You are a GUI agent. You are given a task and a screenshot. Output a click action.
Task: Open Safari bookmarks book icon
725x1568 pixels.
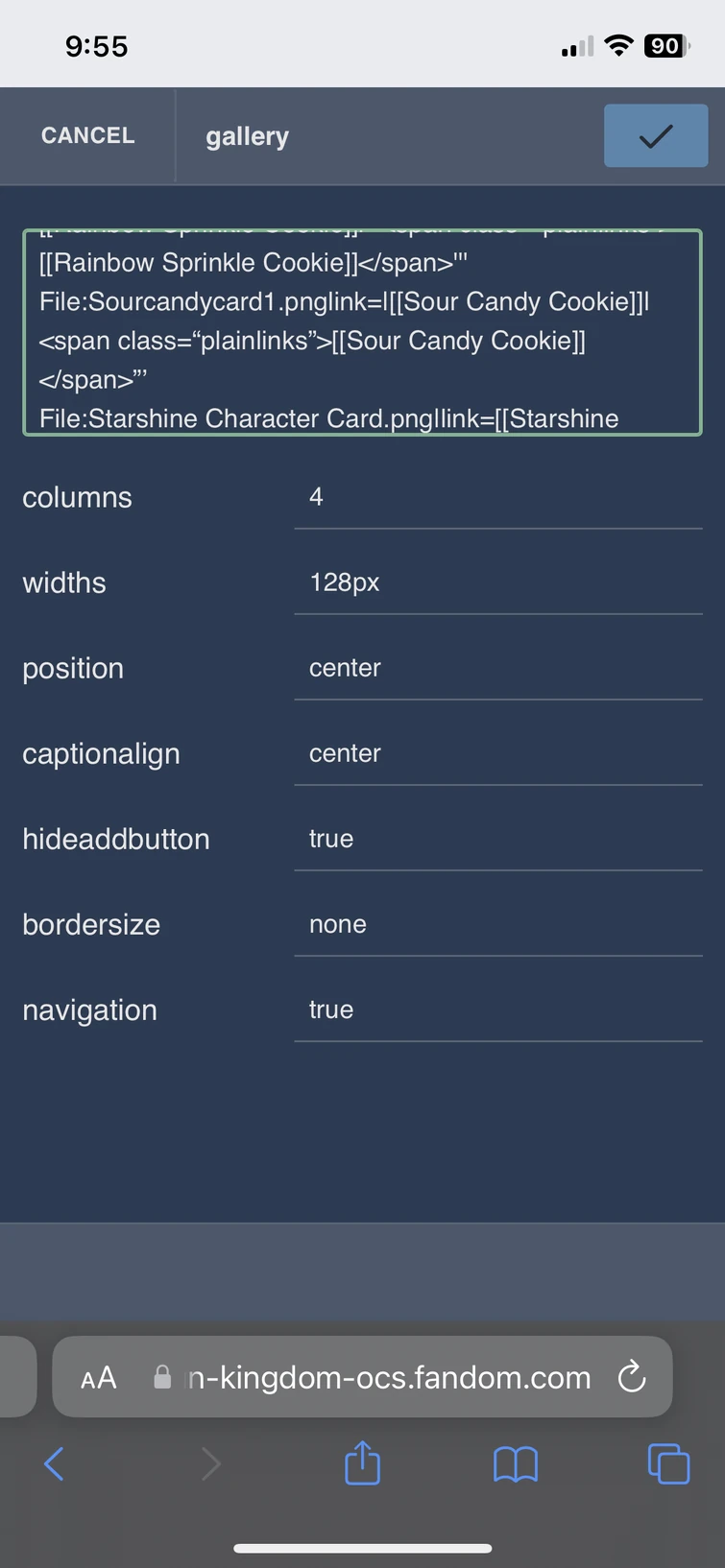[x=516, y=1464]
